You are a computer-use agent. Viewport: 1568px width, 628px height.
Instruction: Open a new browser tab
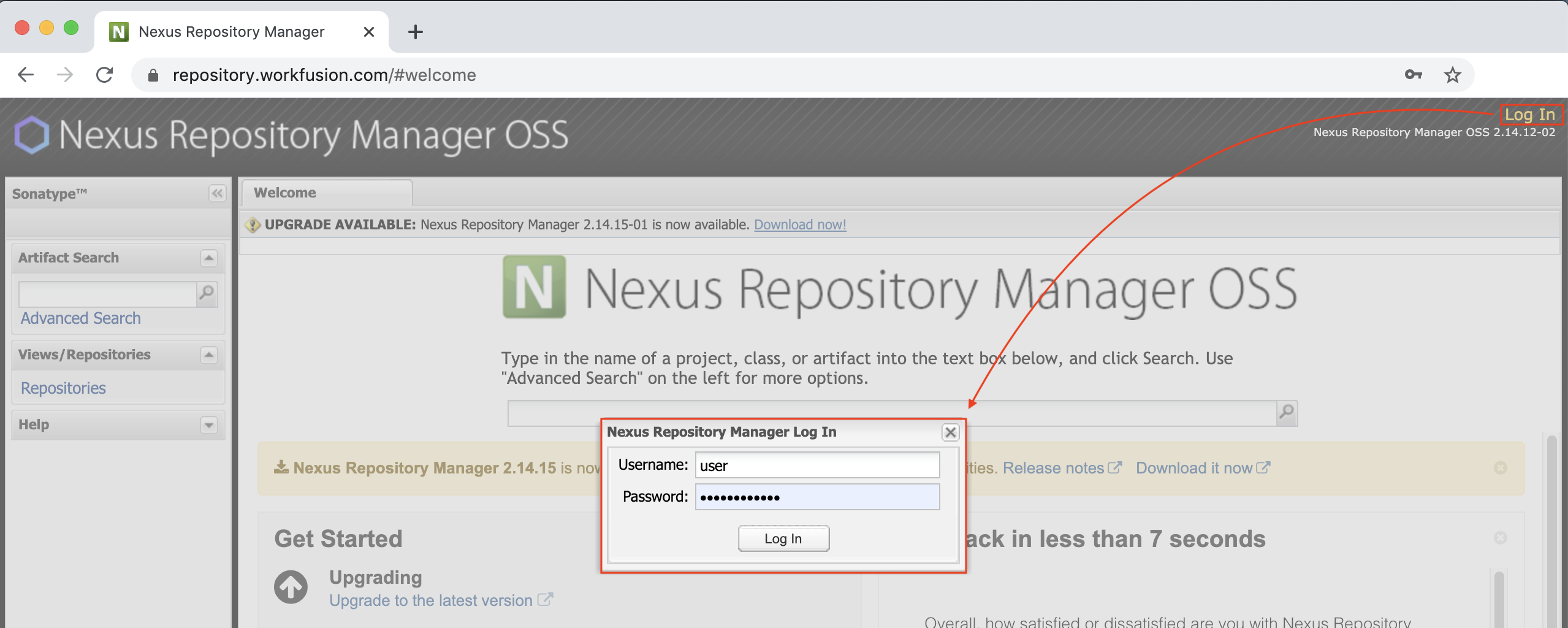[416, 32]
